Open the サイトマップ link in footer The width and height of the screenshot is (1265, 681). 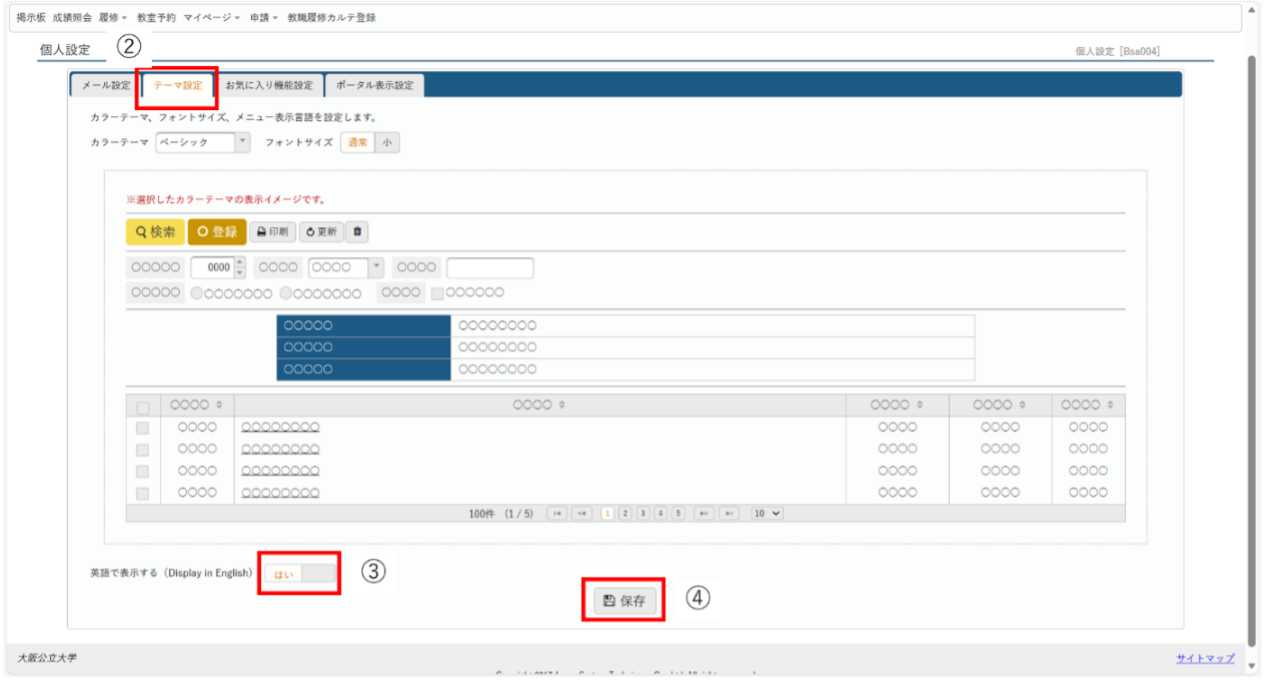[x=1204, y=658]
